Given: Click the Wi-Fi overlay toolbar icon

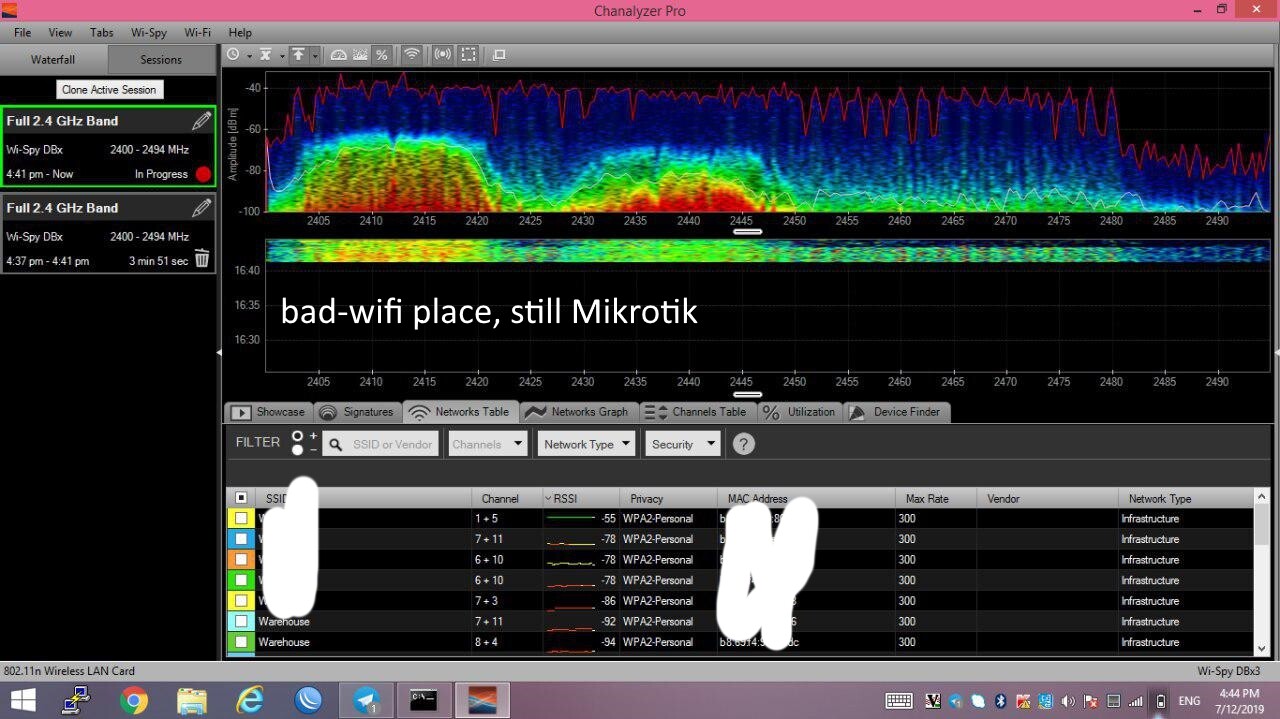Looking at the screenshot, I should (x=411, y=55).
